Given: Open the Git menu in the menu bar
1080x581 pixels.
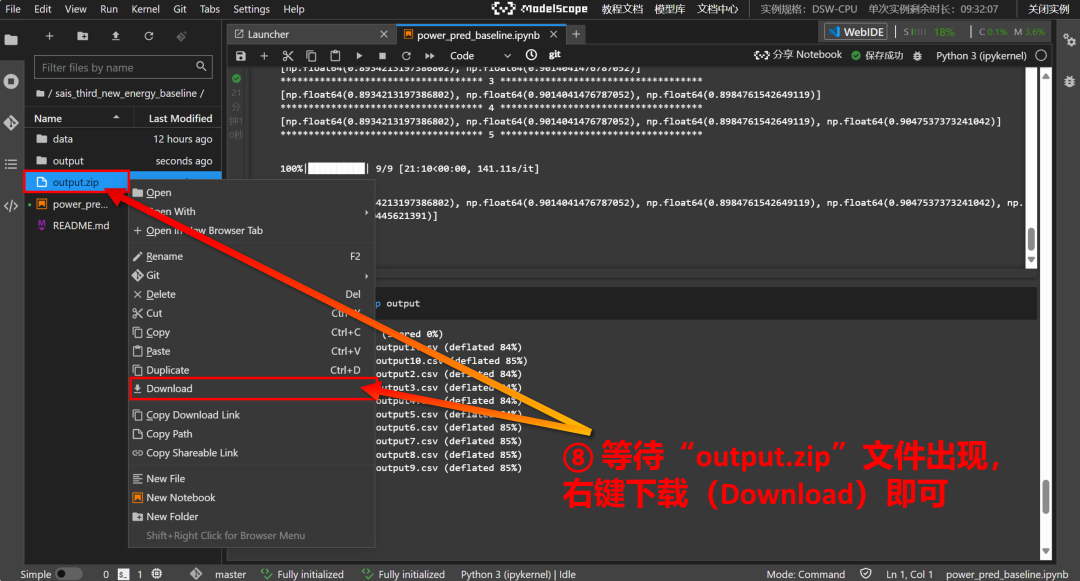Looking at the screenshot, I should pos(180,9).
